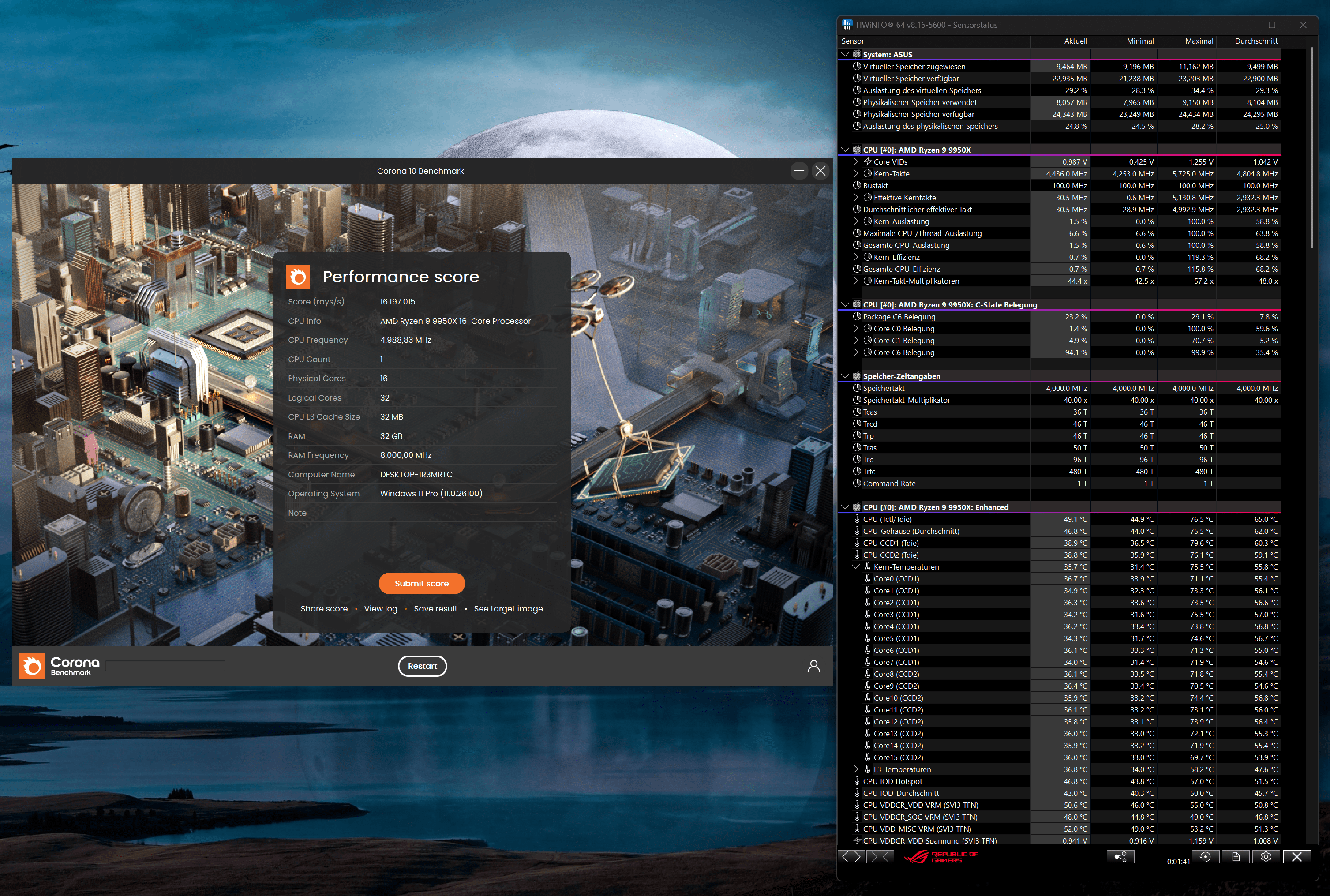Click the HWiNFO logging document icon

(x=1235, y=857)
